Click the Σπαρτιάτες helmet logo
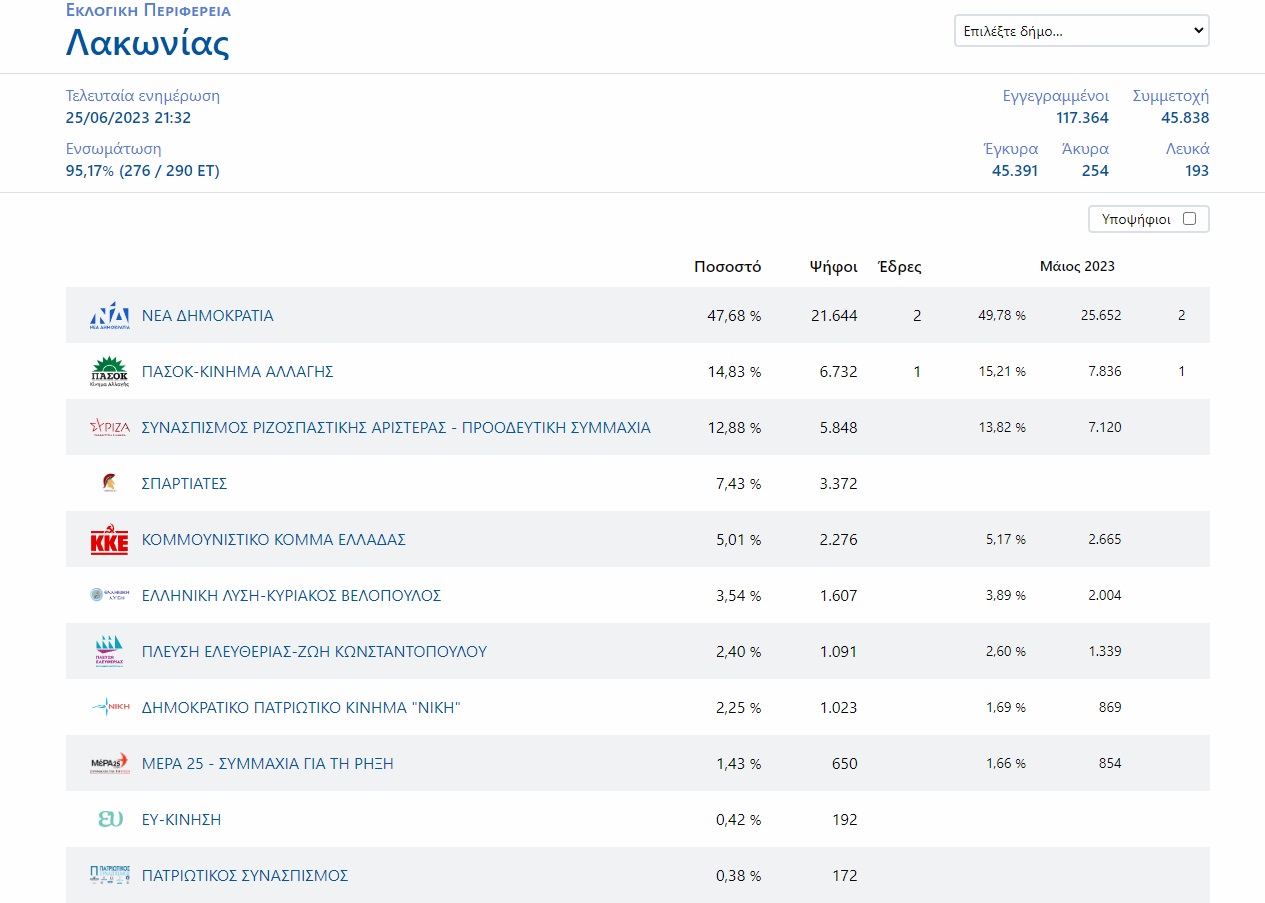The width and height of the screenshot is (1265, 903). [x=109, y=484]
